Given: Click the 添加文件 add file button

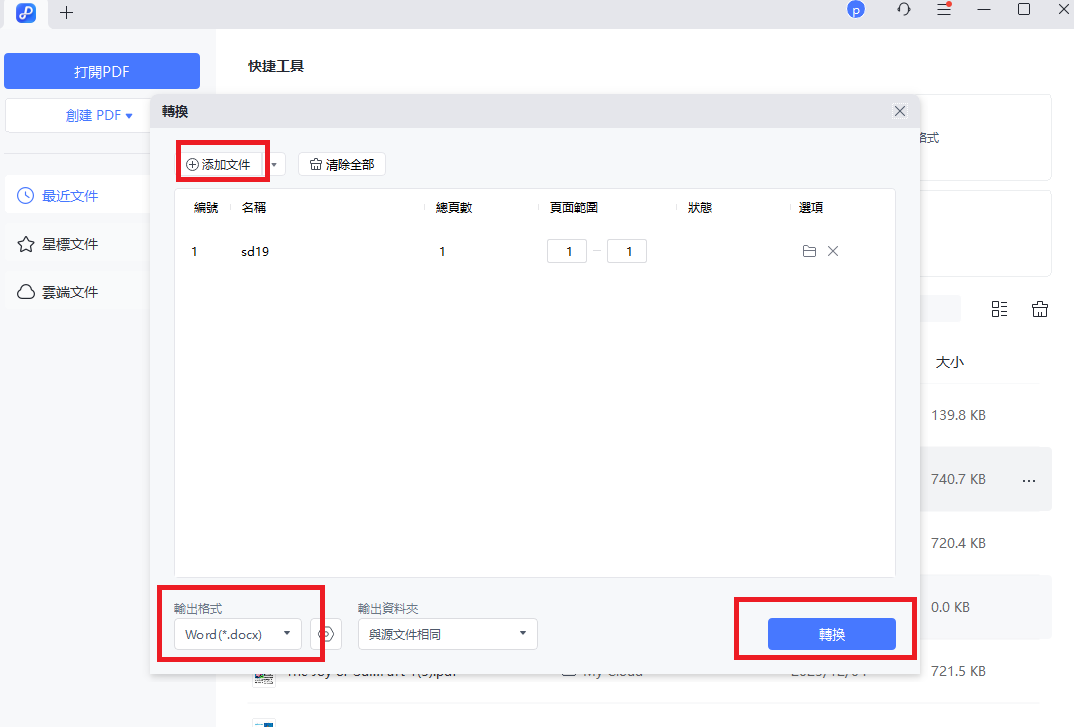Looking at the screenshot, I should click(x=221, y=163).
